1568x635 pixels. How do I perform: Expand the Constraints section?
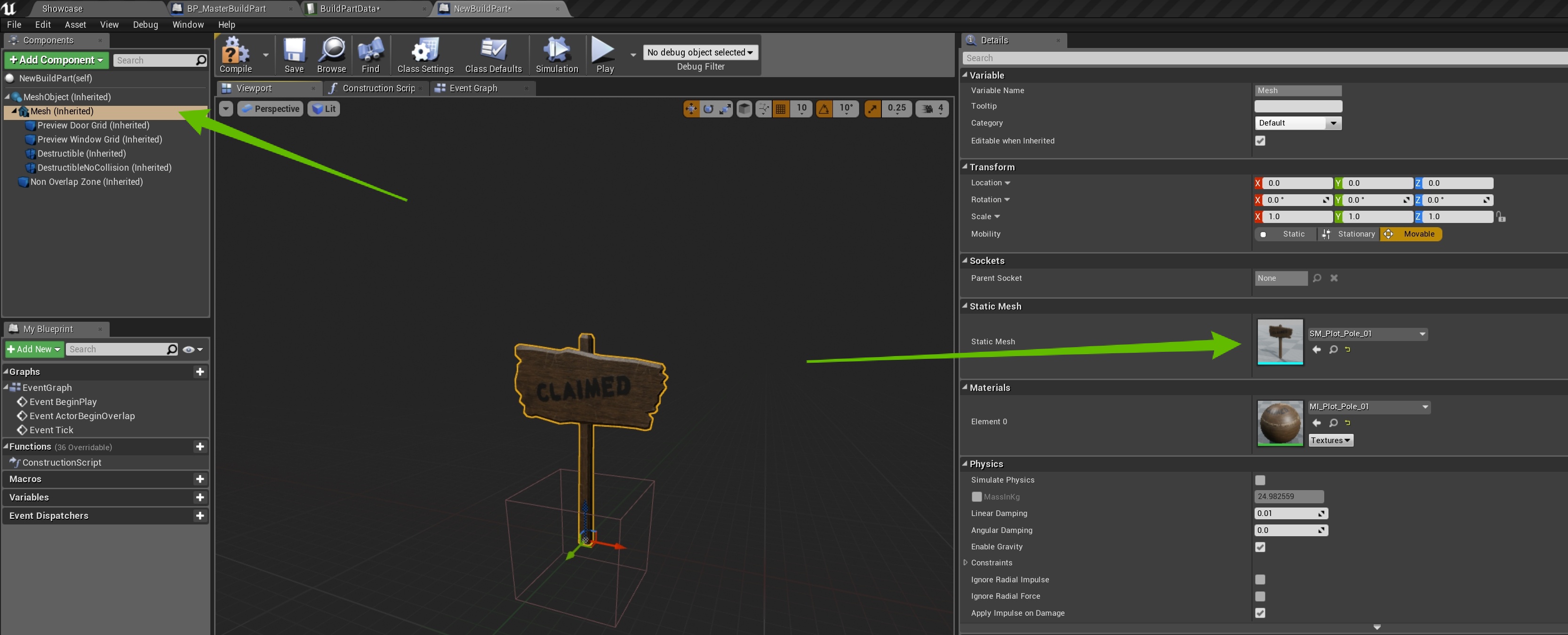965,563
